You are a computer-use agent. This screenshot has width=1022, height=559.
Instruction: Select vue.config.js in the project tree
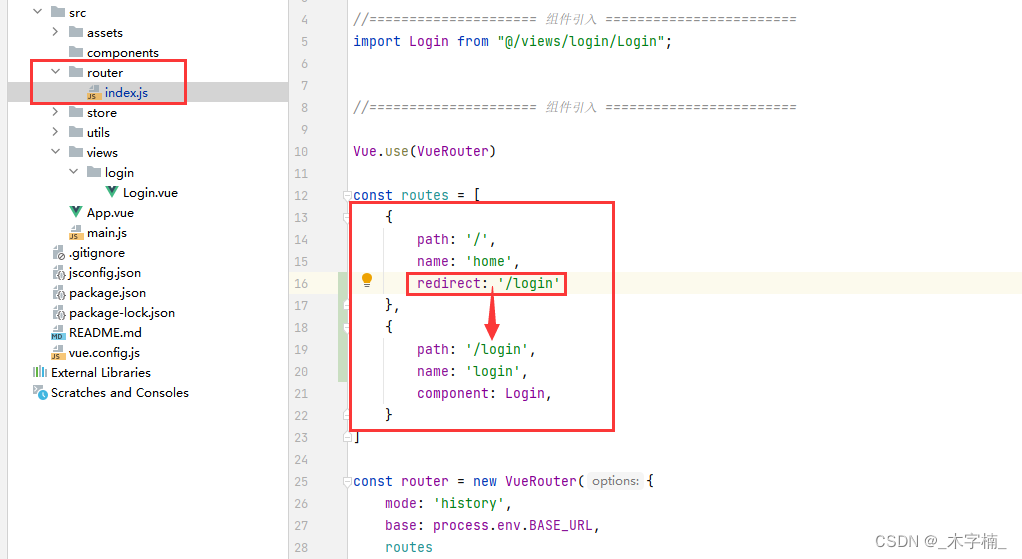[x=104, y=353]
